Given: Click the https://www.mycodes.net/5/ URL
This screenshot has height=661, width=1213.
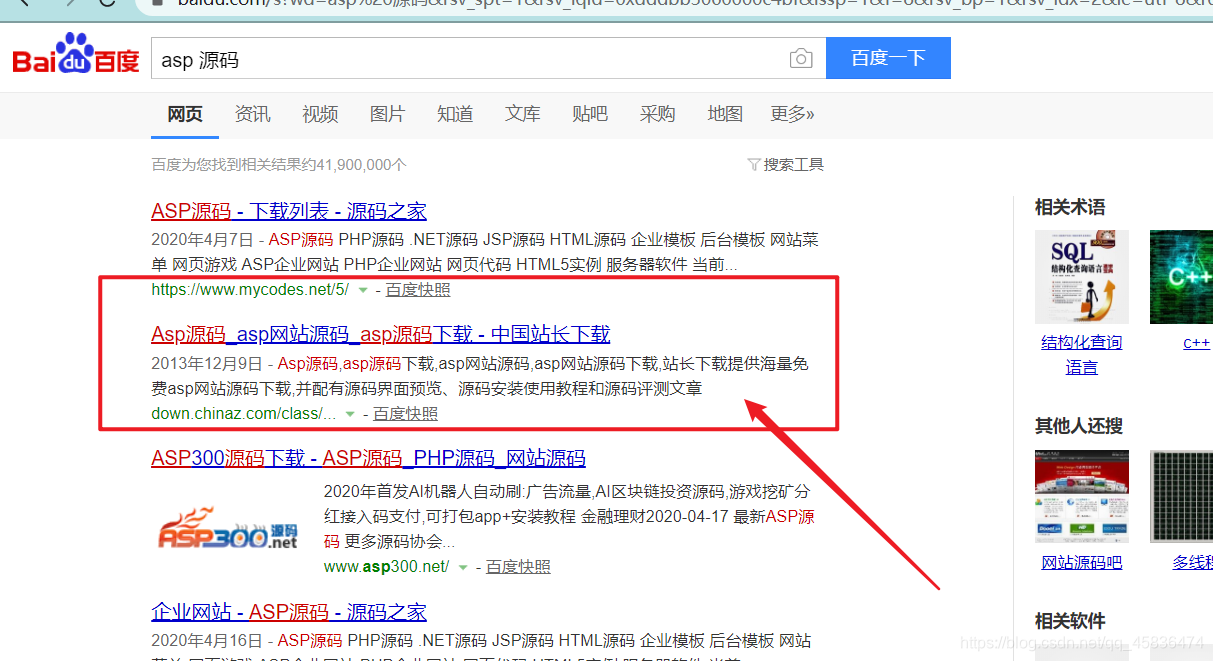Looking at the screenshot, I should point(250,290).
